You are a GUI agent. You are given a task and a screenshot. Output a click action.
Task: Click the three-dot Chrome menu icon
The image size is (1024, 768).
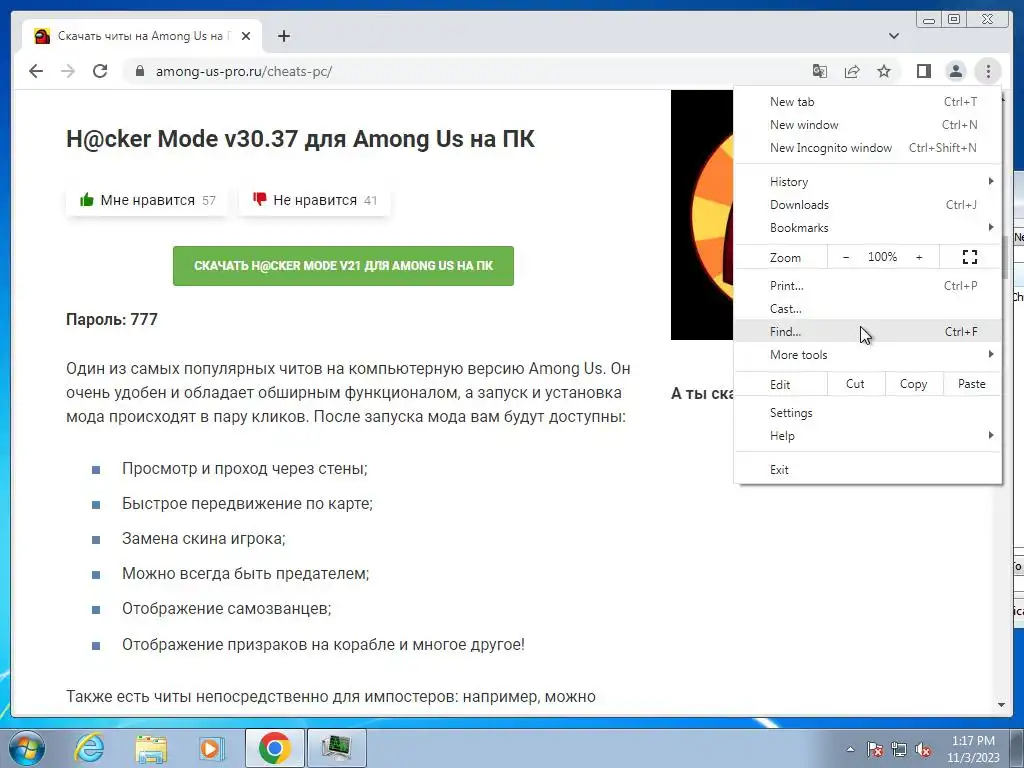(x=988, y=71)
